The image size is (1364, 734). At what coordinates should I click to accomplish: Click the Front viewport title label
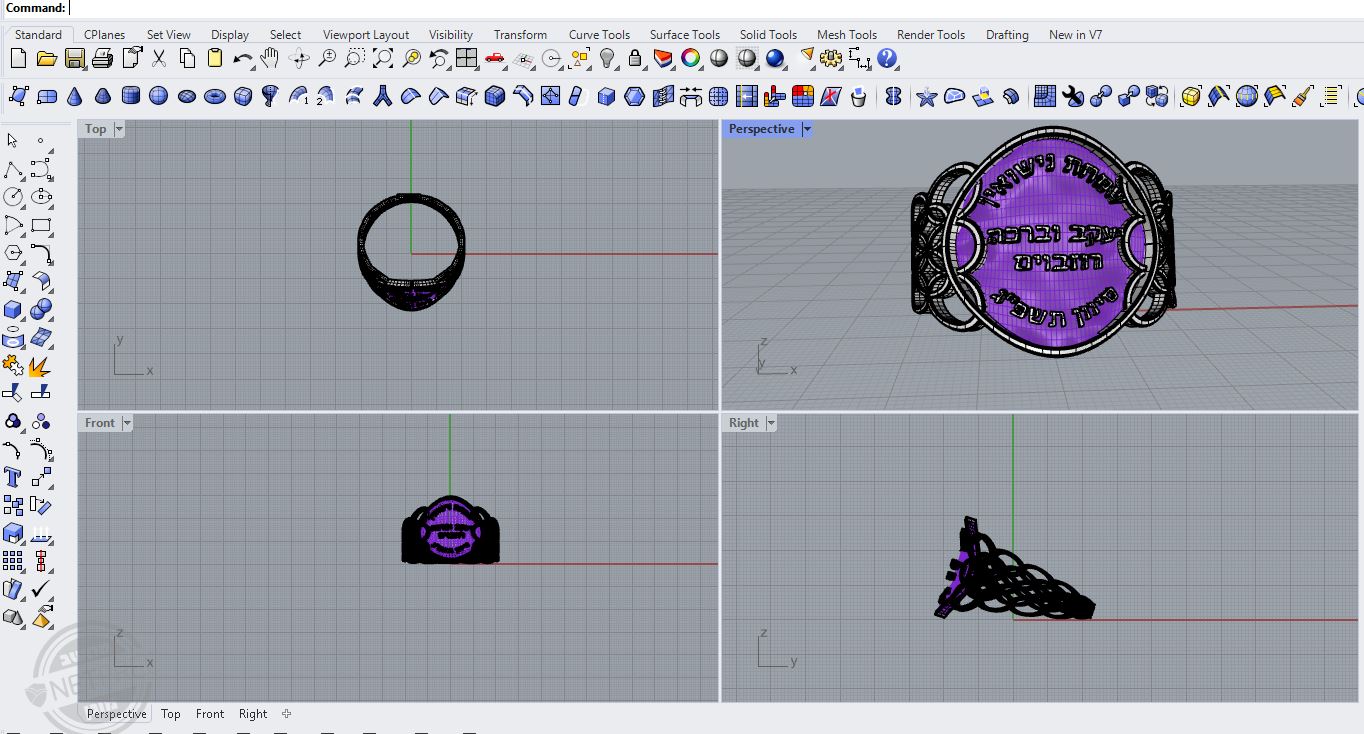99,423
